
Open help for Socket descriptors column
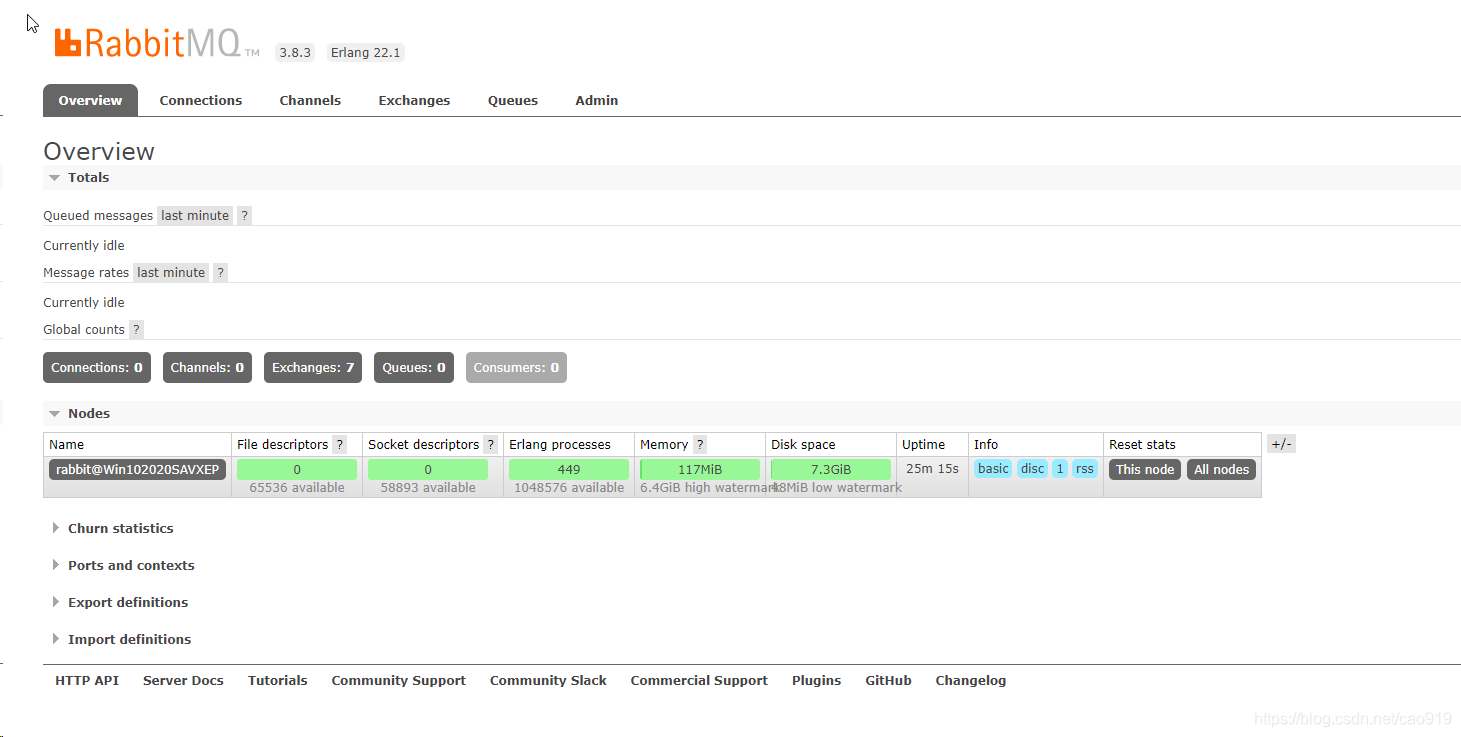click(490, 444)
